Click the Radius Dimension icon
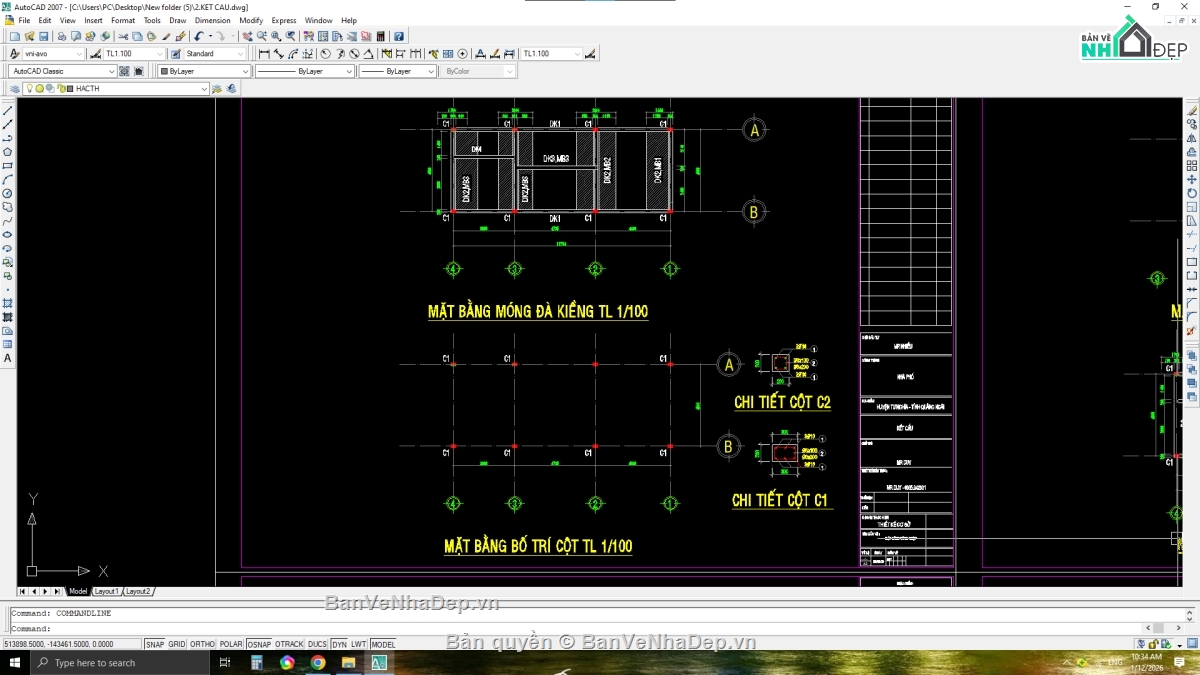Image resolution: width=1200 pixels, height=675 pixels. pos(325,53)
